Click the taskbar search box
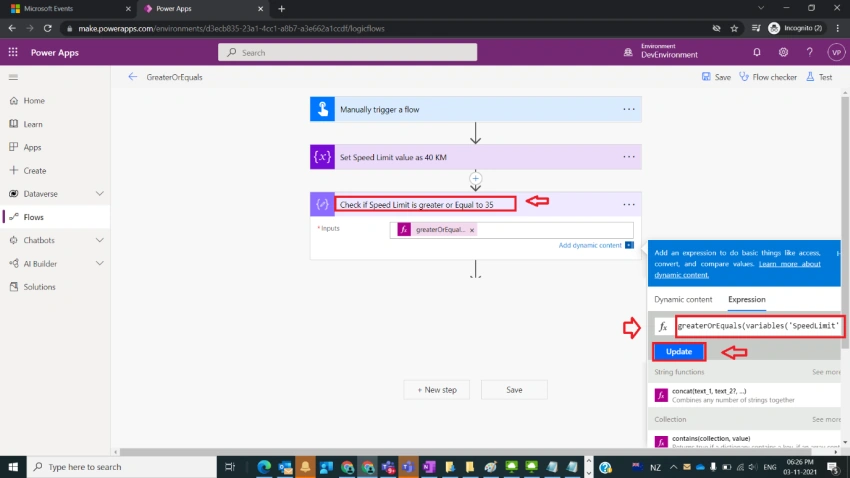Screen dimensions: 850x478 click(121, 467)
